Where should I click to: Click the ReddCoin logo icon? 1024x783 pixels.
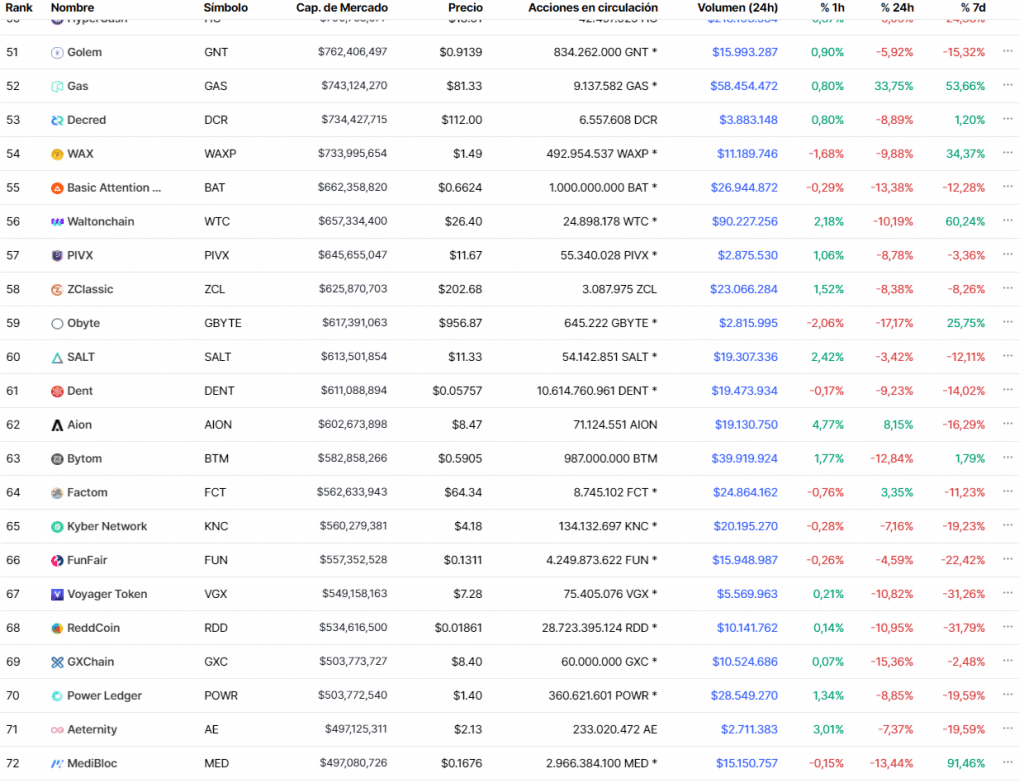point(57,629)
